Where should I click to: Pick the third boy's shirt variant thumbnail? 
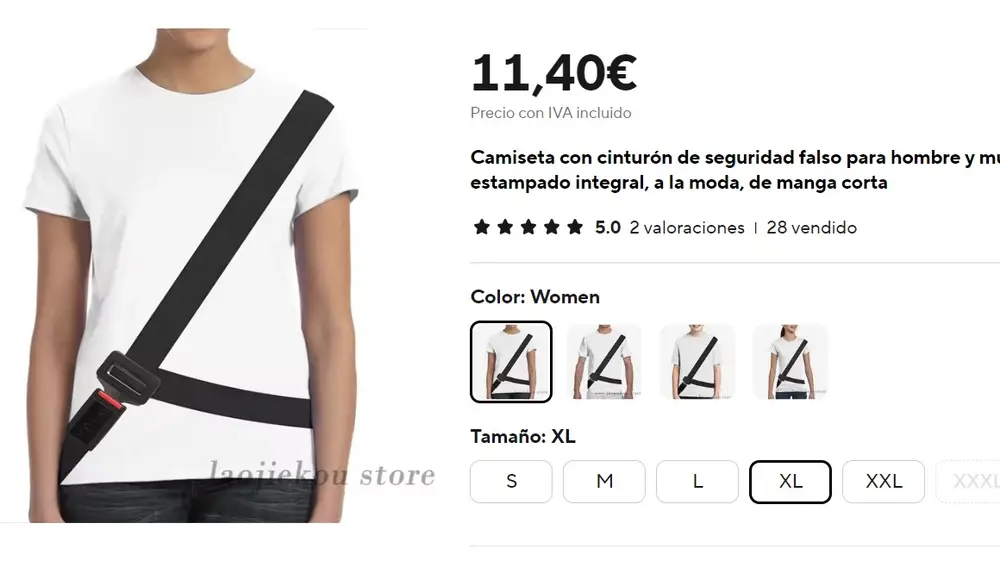pos(697,362)
